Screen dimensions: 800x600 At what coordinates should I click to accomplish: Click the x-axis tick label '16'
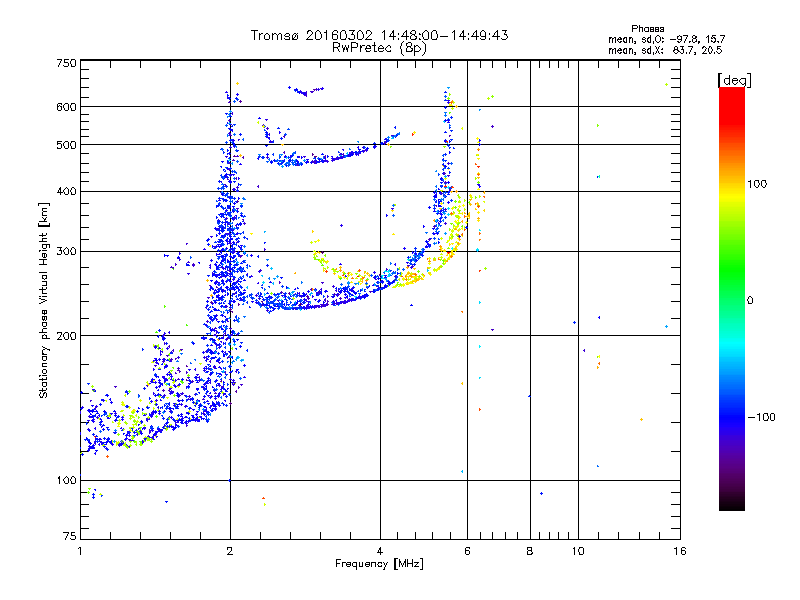click(680, 551)
